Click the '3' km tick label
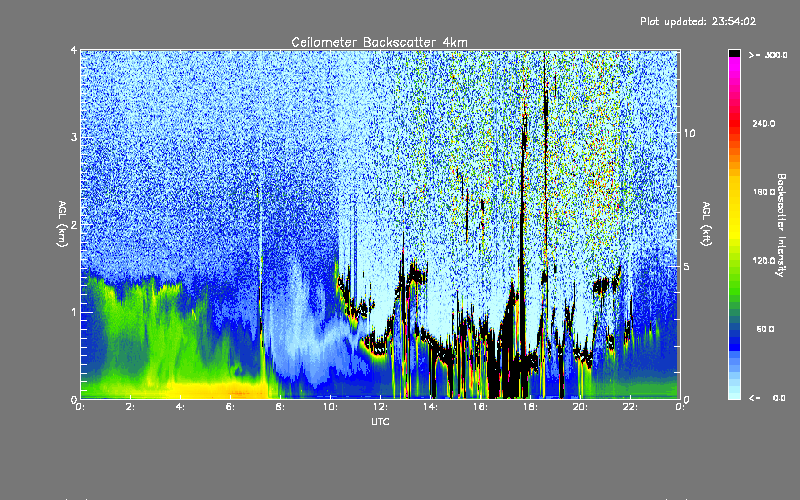The image size is (800, 500). point(74,137)
